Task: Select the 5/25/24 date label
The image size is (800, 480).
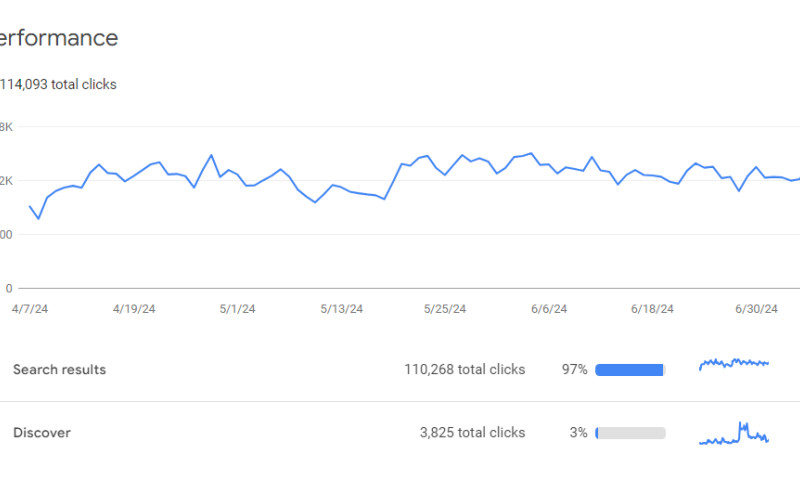Action: [x=445, y=309]
